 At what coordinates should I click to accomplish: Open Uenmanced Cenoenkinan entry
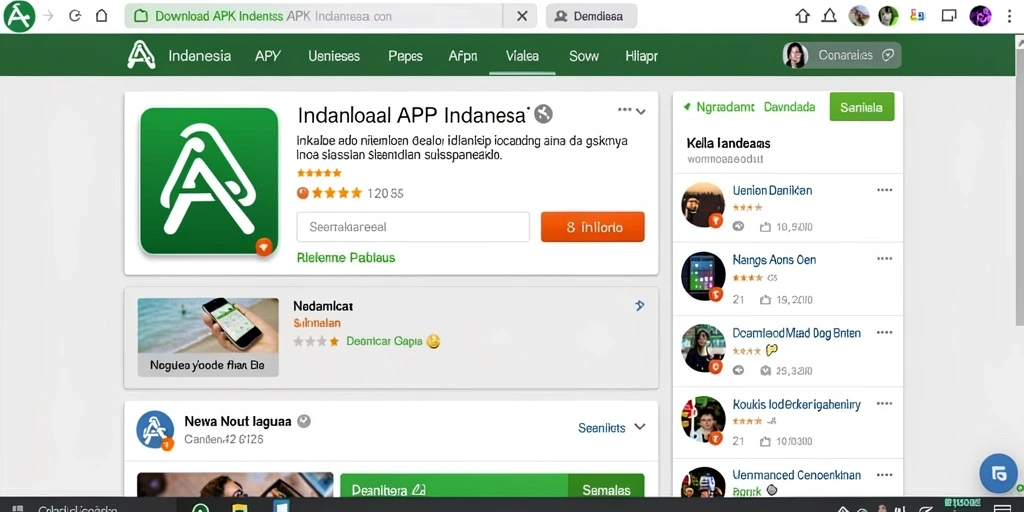(796, 475)
